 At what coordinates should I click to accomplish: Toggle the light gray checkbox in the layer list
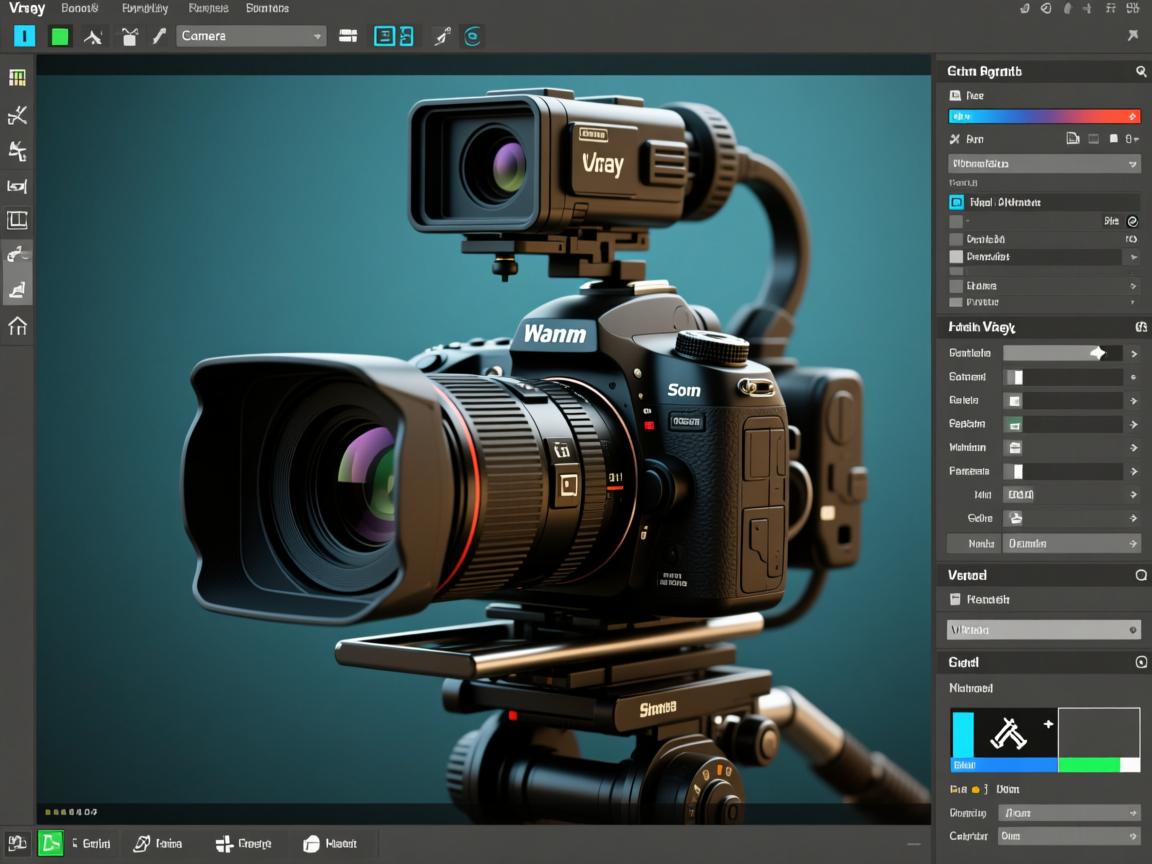coord(956,257)
